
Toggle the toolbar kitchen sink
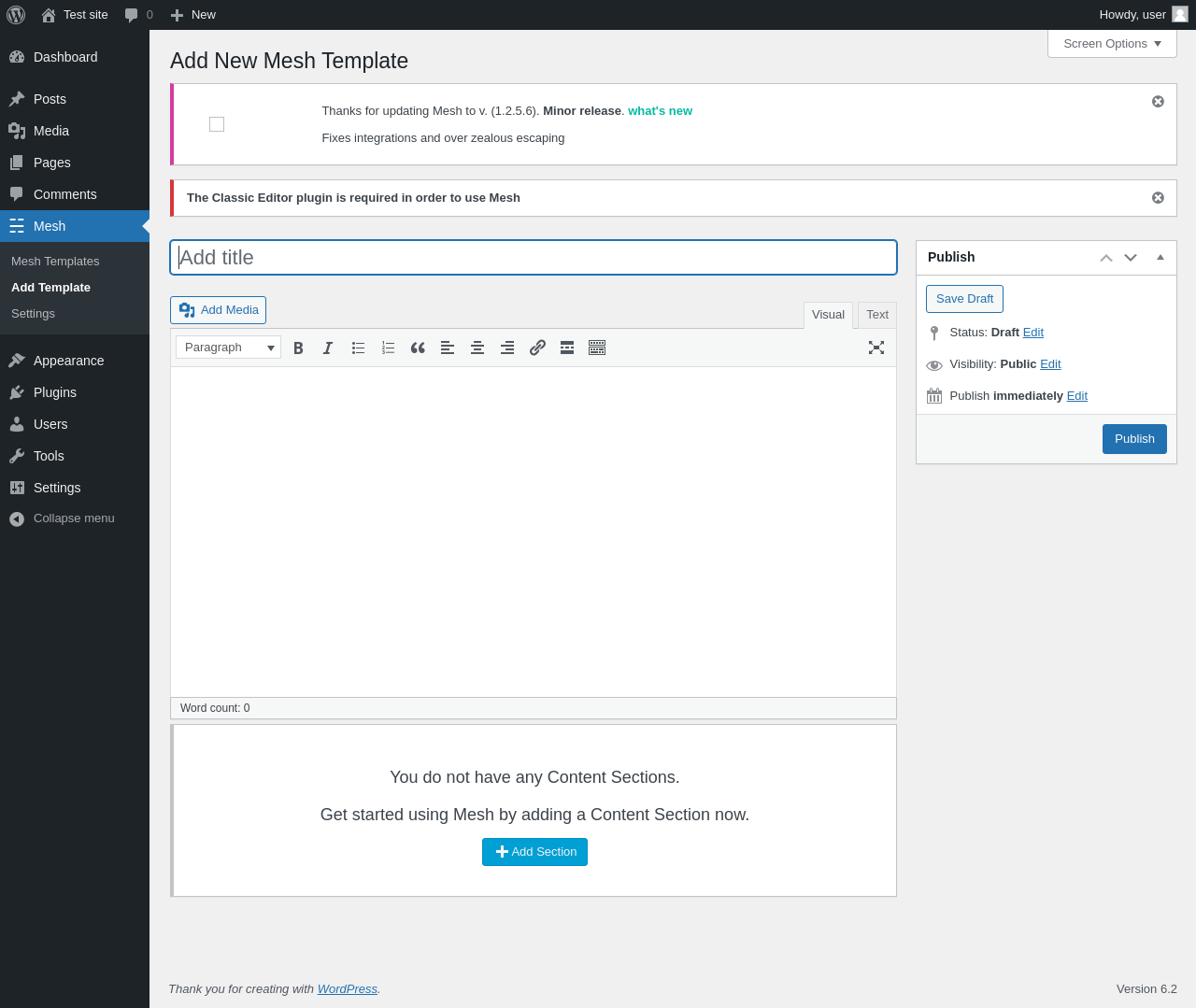pyautogui.click(x=597, y=348)
